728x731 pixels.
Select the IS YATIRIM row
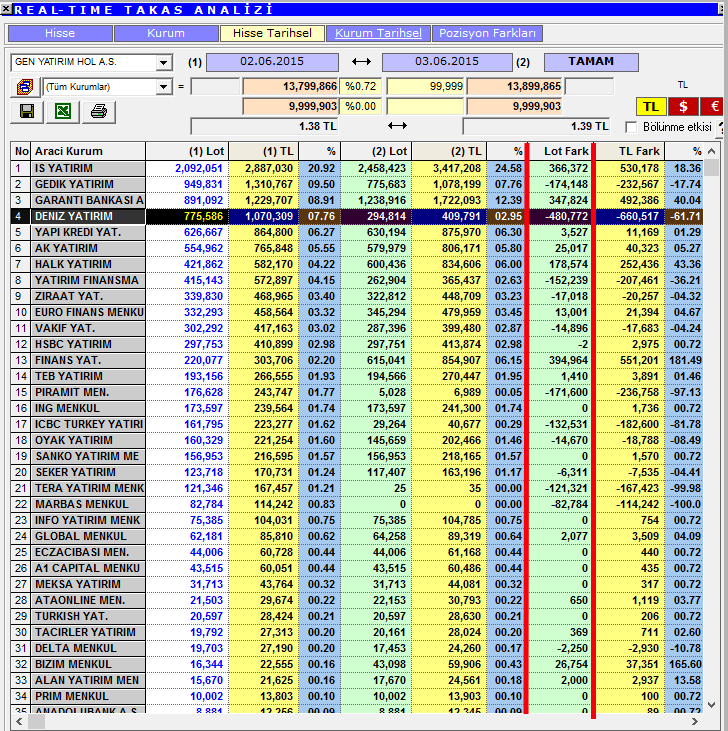(x=357, y=168)
